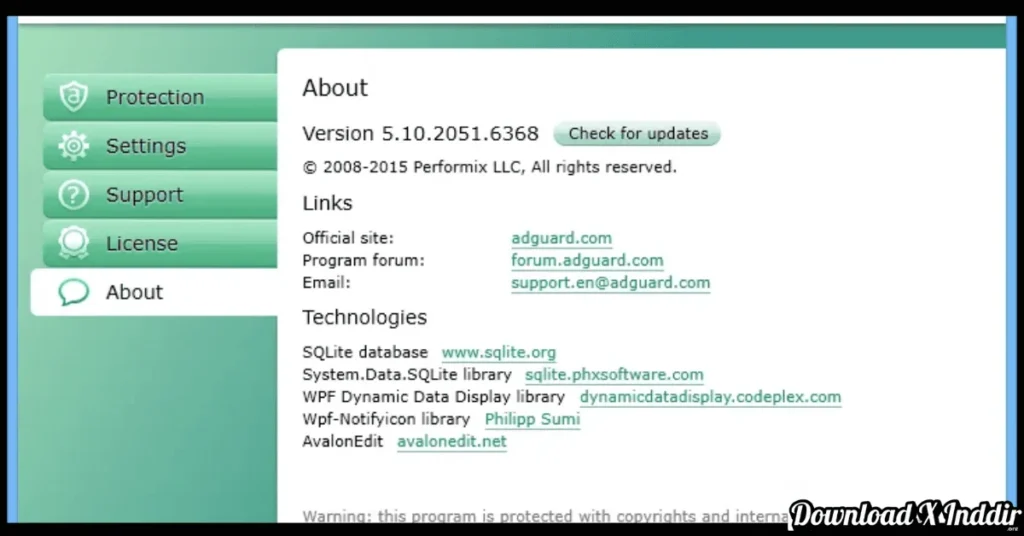Click the Performix LLC copyright line

(x=490, y=167)
